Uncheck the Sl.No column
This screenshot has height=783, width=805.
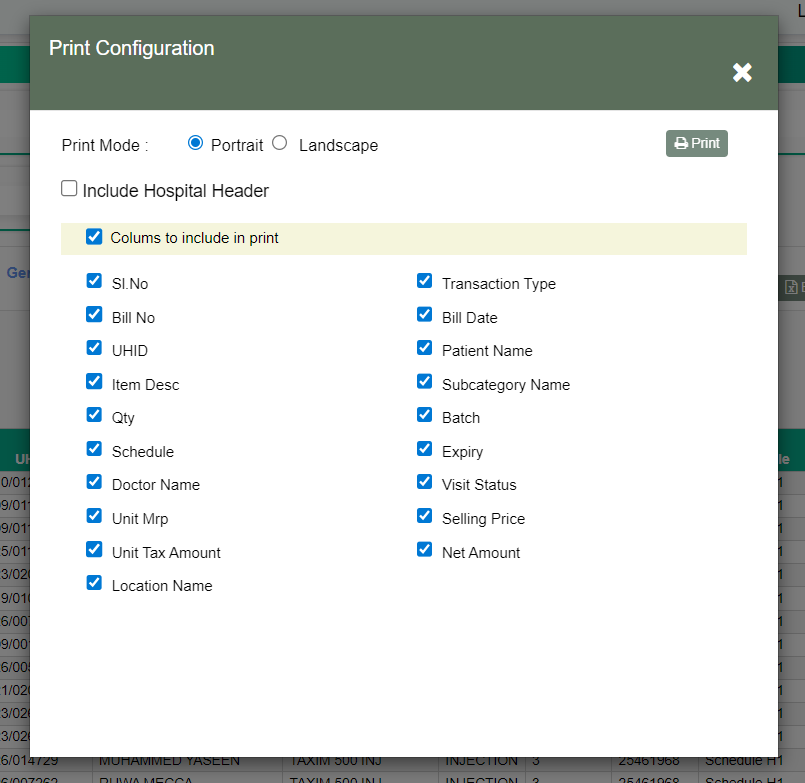(x=94, y=280)
